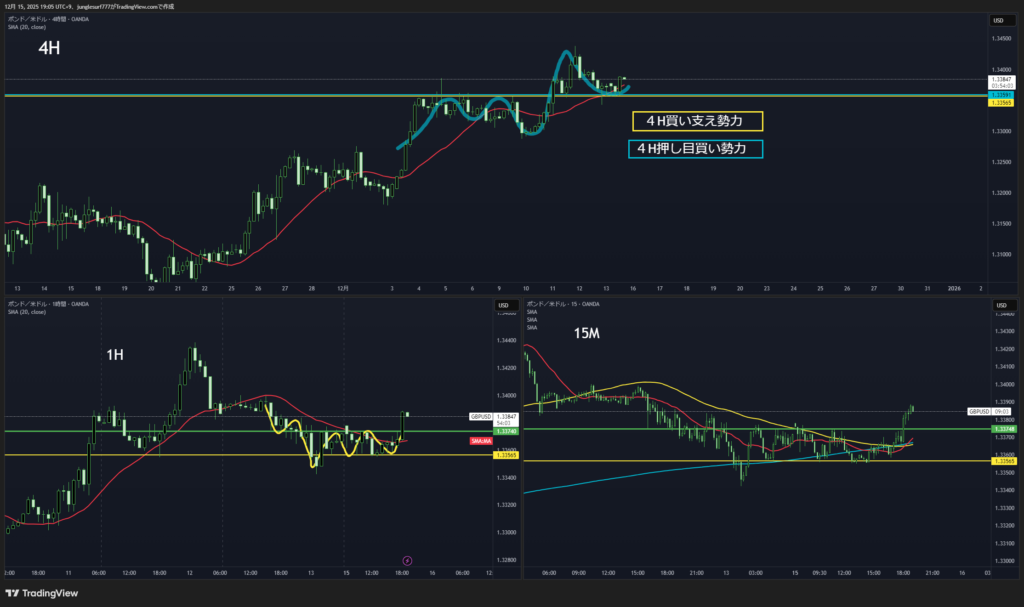Select the SMA (20, close) legend on 4H chart
This screenshot has width=1024, height=607.
click(x=28, y=26)
